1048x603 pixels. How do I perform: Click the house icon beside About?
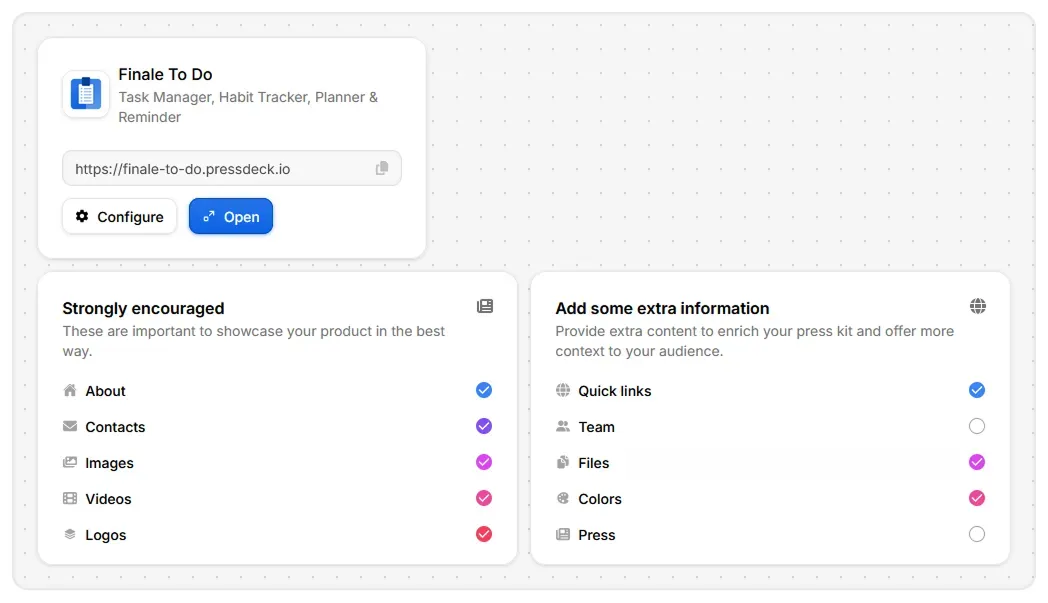point(70,390)
